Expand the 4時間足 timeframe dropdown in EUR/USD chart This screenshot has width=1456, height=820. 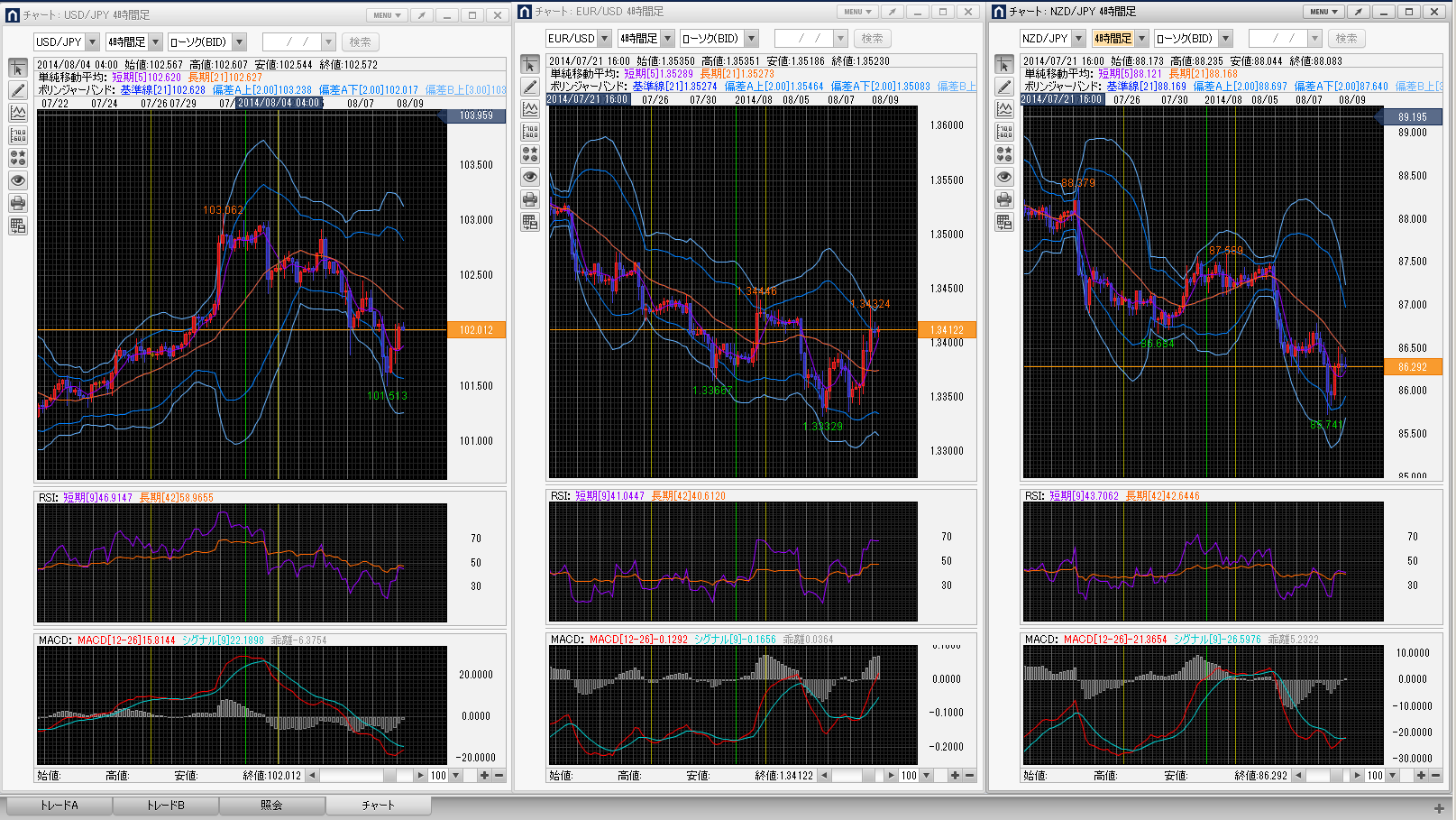coord(667,39)
